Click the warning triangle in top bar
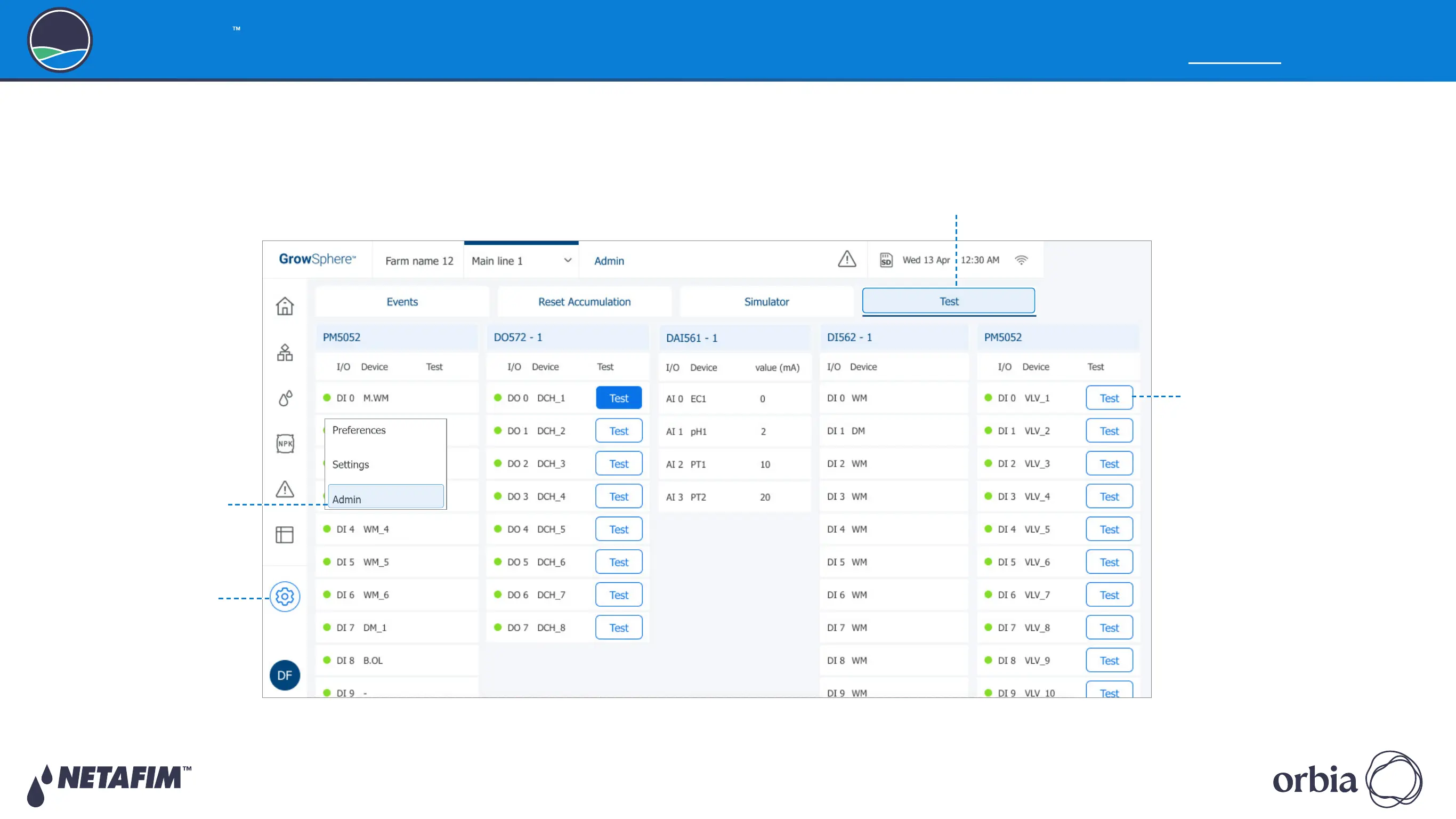The height and width of the screenshot is (819, 1456). pos(847,260)
